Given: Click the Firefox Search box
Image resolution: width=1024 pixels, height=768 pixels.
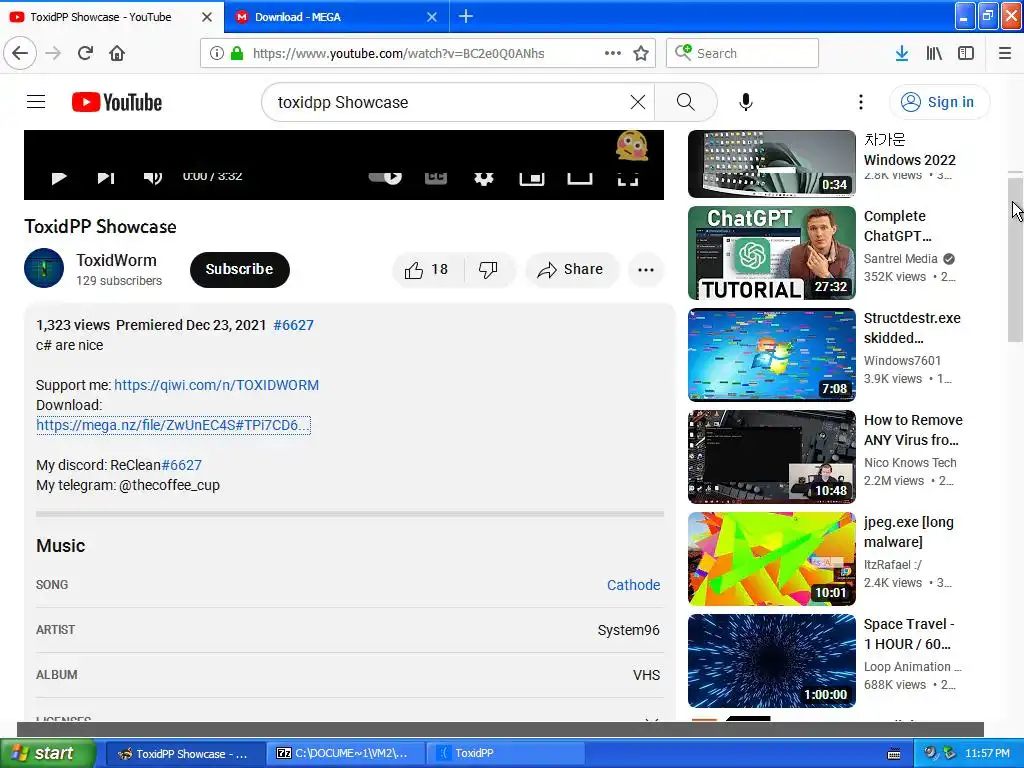Looking at the screenshot, I should click(x=743, y=53).
